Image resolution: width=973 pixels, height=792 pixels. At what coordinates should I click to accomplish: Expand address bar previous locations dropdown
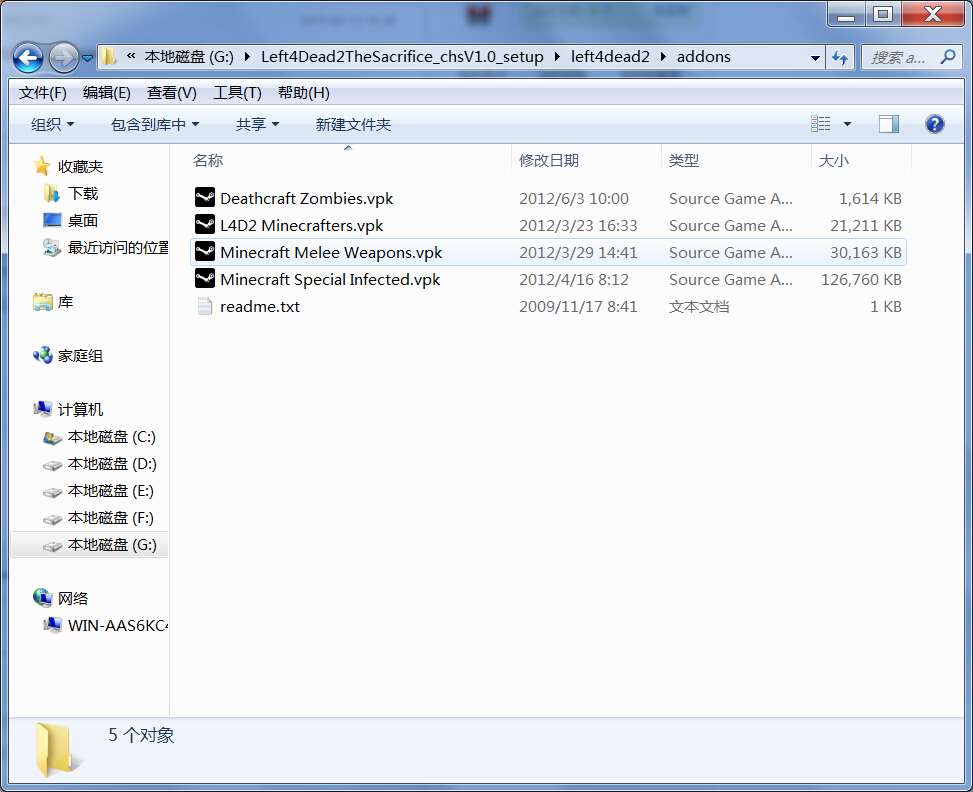coord(815,58)
